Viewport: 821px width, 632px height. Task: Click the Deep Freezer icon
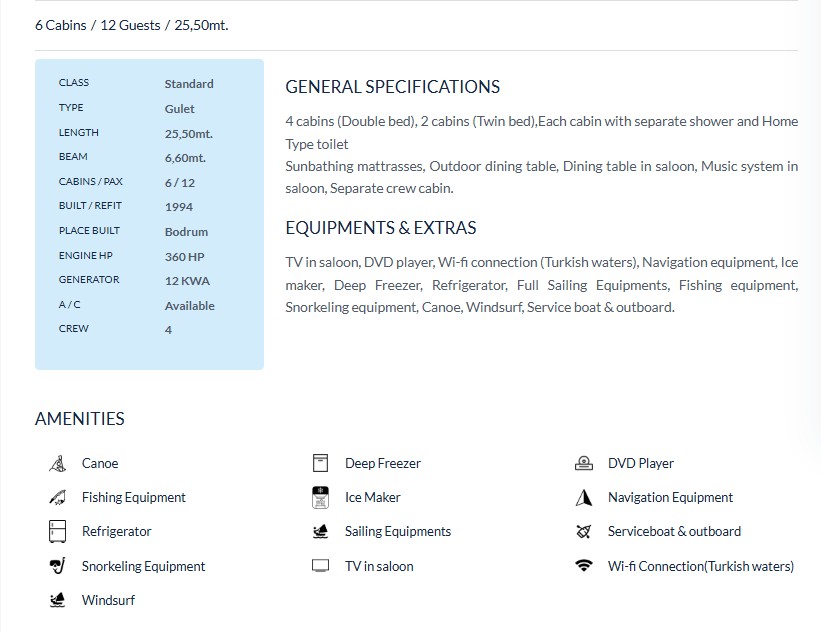click(320, 464)
